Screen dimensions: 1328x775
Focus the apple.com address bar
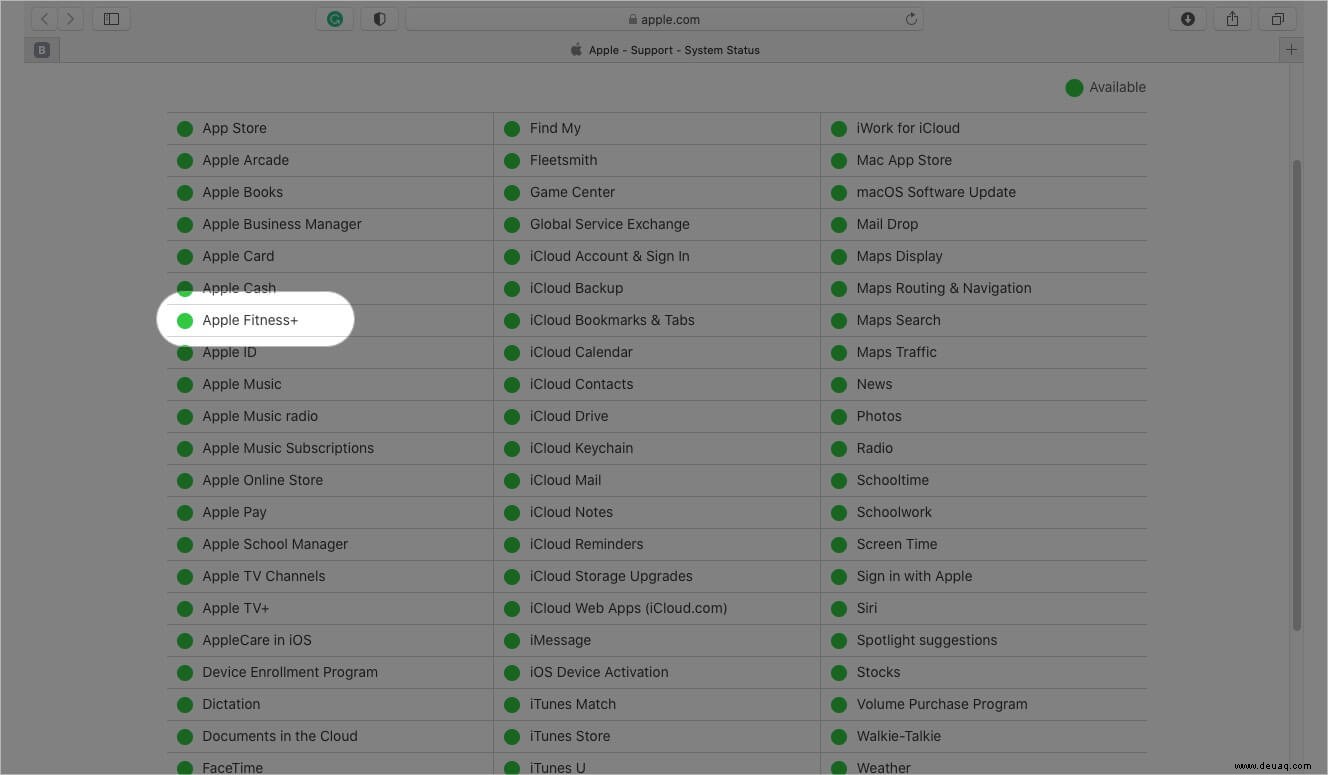pos(664,19)
